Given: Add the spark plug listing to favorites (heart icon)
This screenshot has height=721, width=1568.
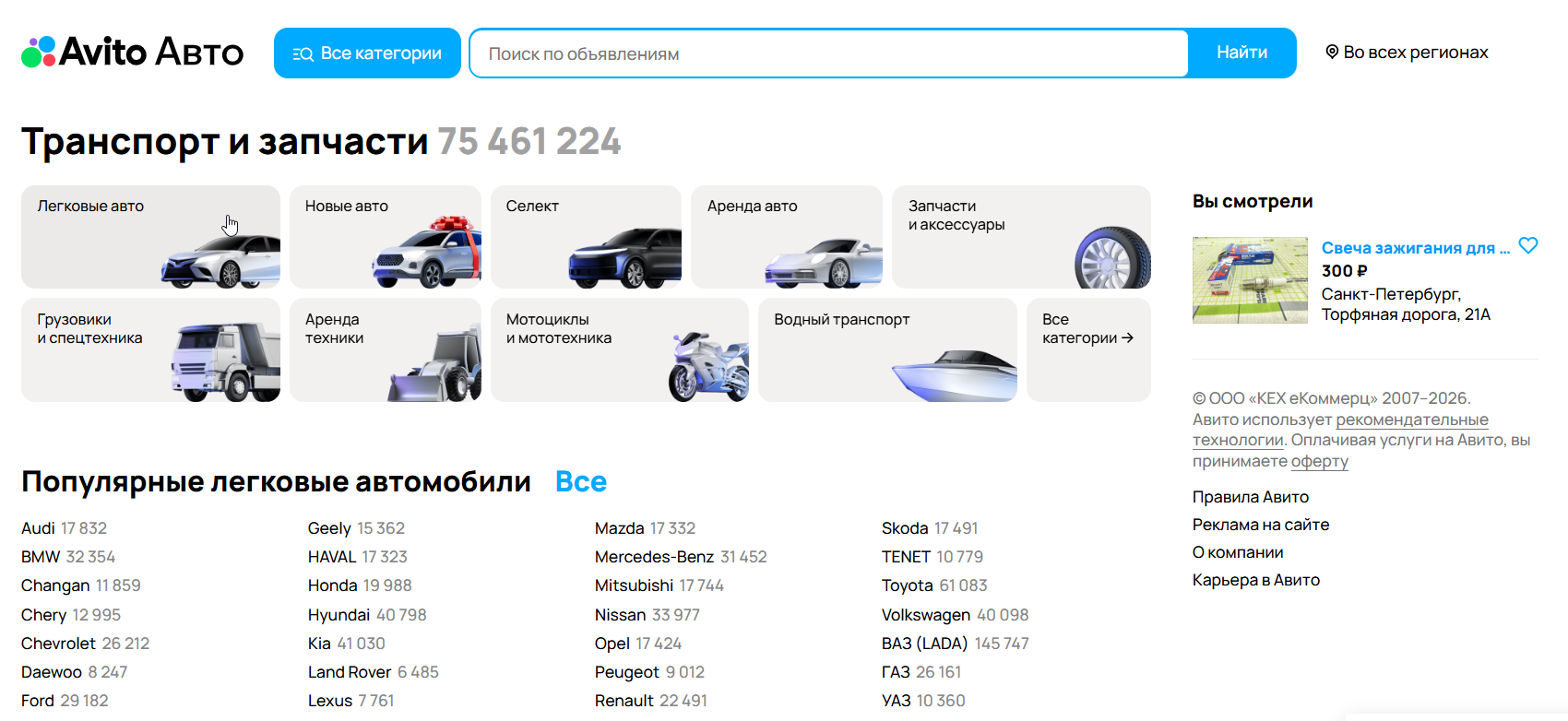Looking at the screenshot, I should (1528, 245).
